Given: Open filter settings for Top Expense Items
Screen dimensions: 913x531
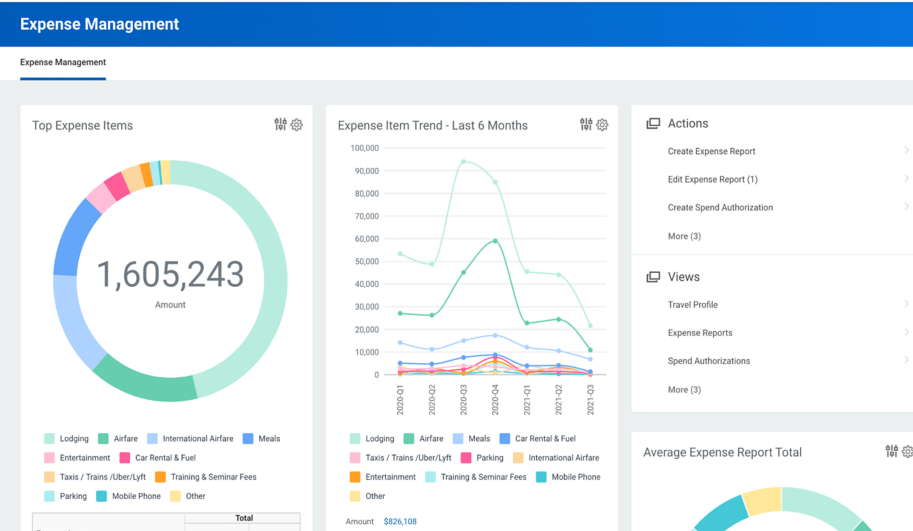Looking at the screenshot, I should pyautogui.click(x=281, y=125).
